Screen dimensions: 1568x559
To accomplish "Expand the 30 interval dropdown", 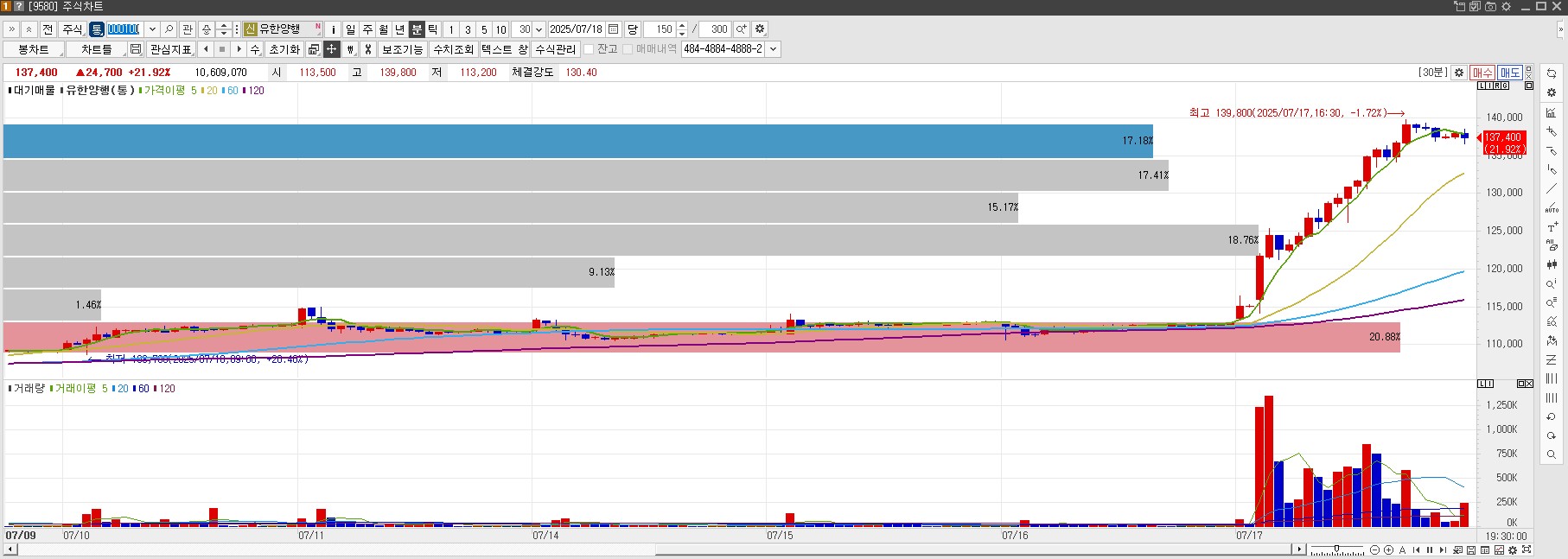I will pyautogui.click(x=539, y=29).
